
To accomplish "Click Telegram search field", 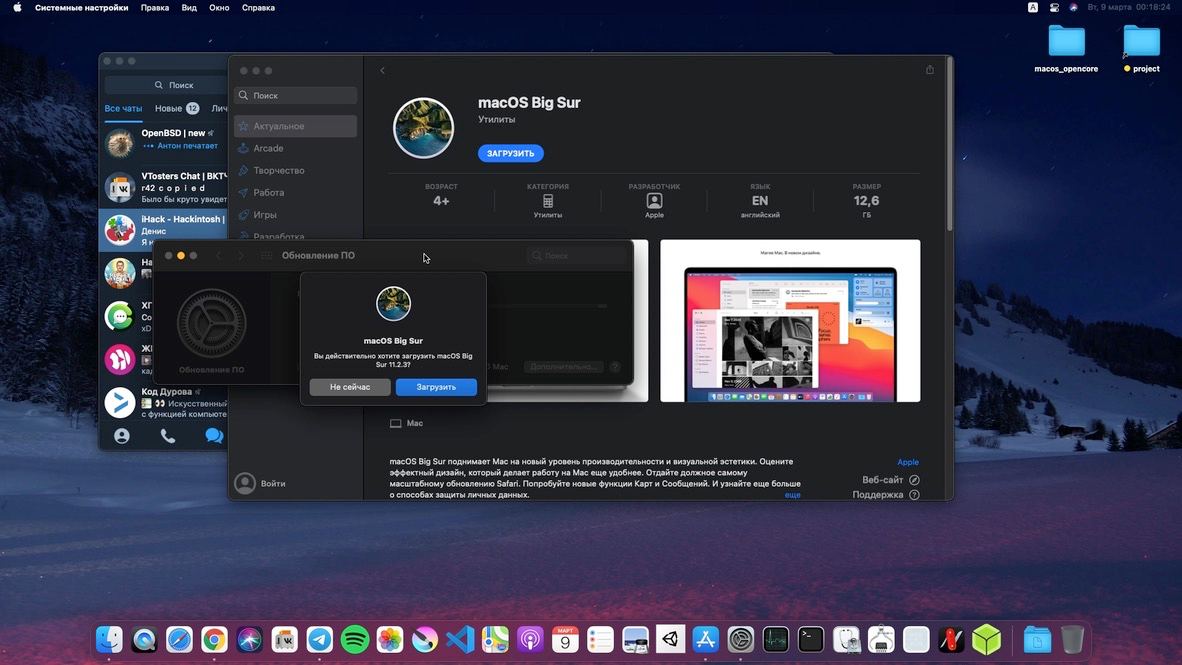I will [x=166, y=85].
